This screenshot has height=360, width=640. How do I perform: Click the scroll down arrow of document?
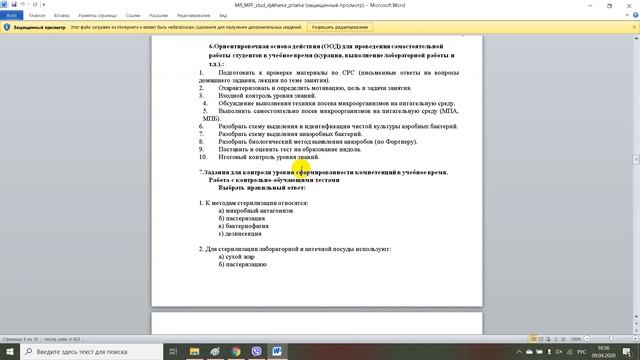click(x=636, y=317)
